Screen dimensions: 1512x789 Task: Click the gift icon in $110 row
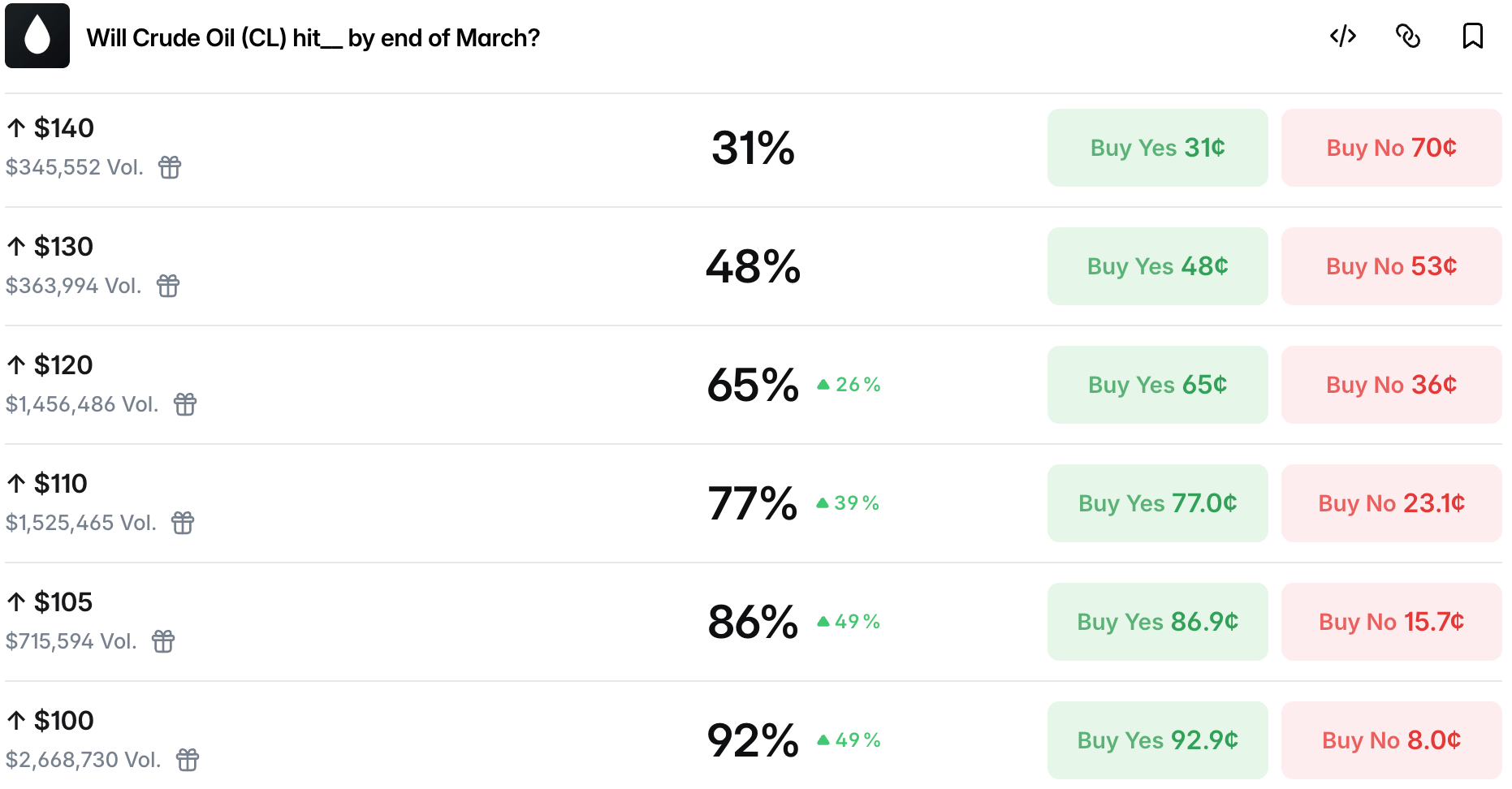tap(183, 523)
